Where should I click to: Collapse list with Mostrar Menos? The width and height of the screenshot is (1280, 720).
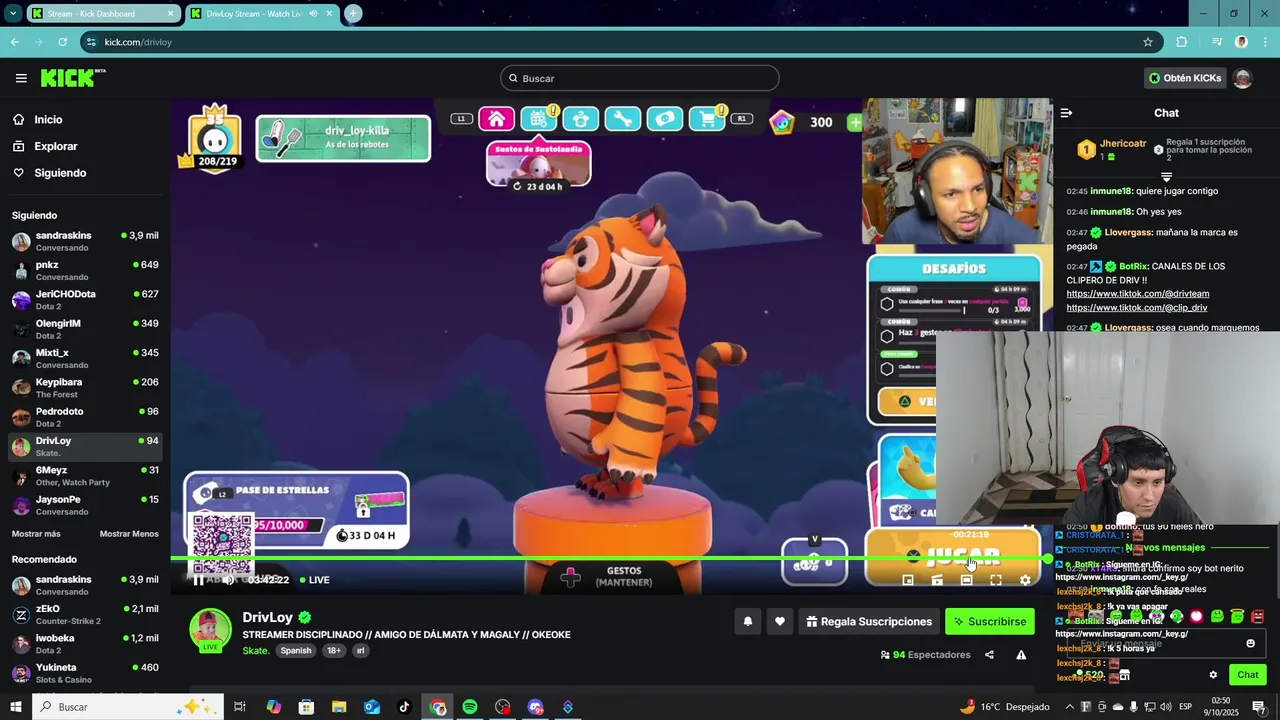(129, 534)
